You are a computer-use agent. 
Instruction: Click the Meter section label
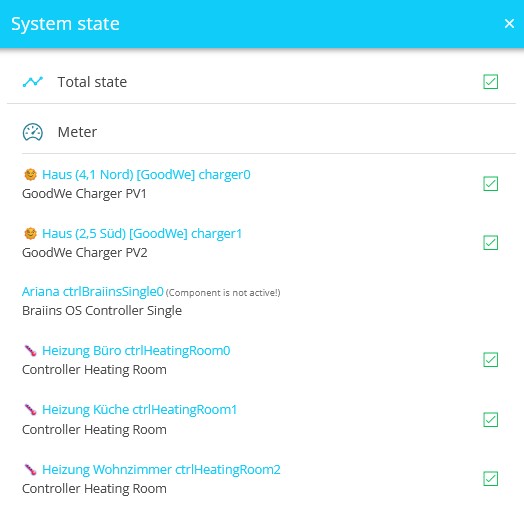[x=77, y=132]
